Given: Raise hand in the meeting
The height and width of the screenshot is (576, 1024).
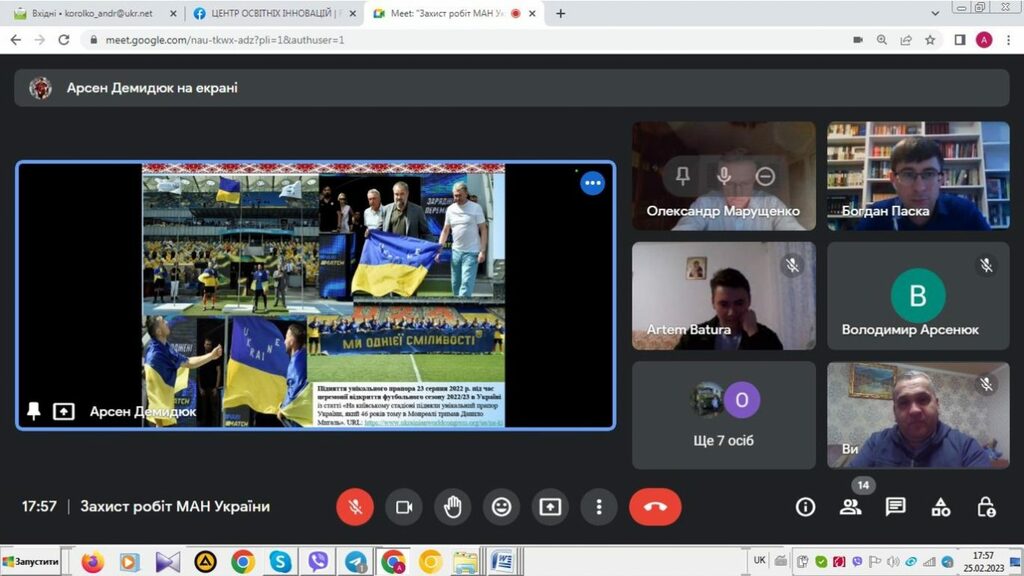Looking at the screenshot, I should pos(453,507).
